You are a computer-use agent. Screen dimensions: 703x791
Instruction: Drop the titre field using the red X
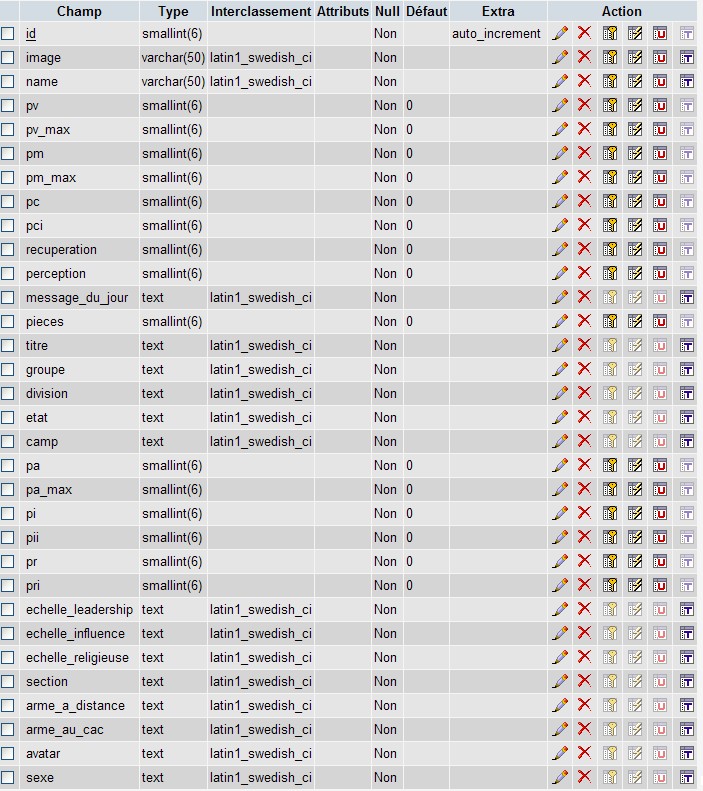point(585,345)
